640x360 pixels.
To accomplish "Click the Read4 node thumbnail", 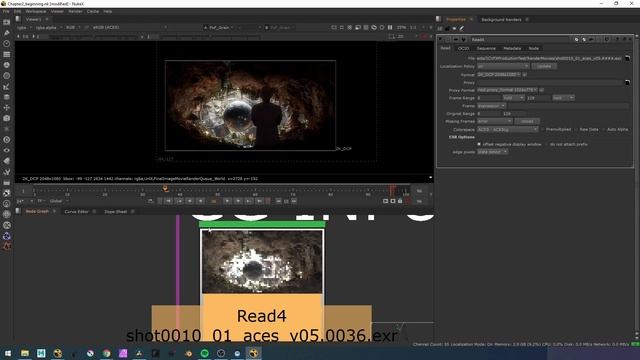I will [262, 261].
